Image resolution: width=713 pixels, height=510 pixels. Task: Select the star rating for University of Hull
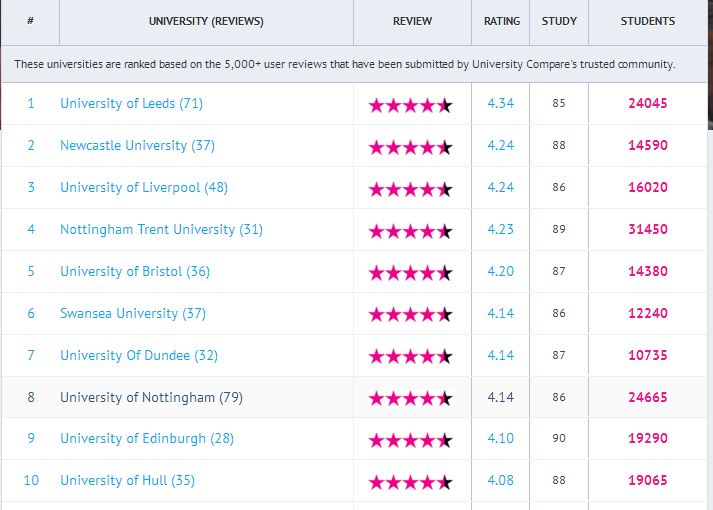click(x=411, y=482)
